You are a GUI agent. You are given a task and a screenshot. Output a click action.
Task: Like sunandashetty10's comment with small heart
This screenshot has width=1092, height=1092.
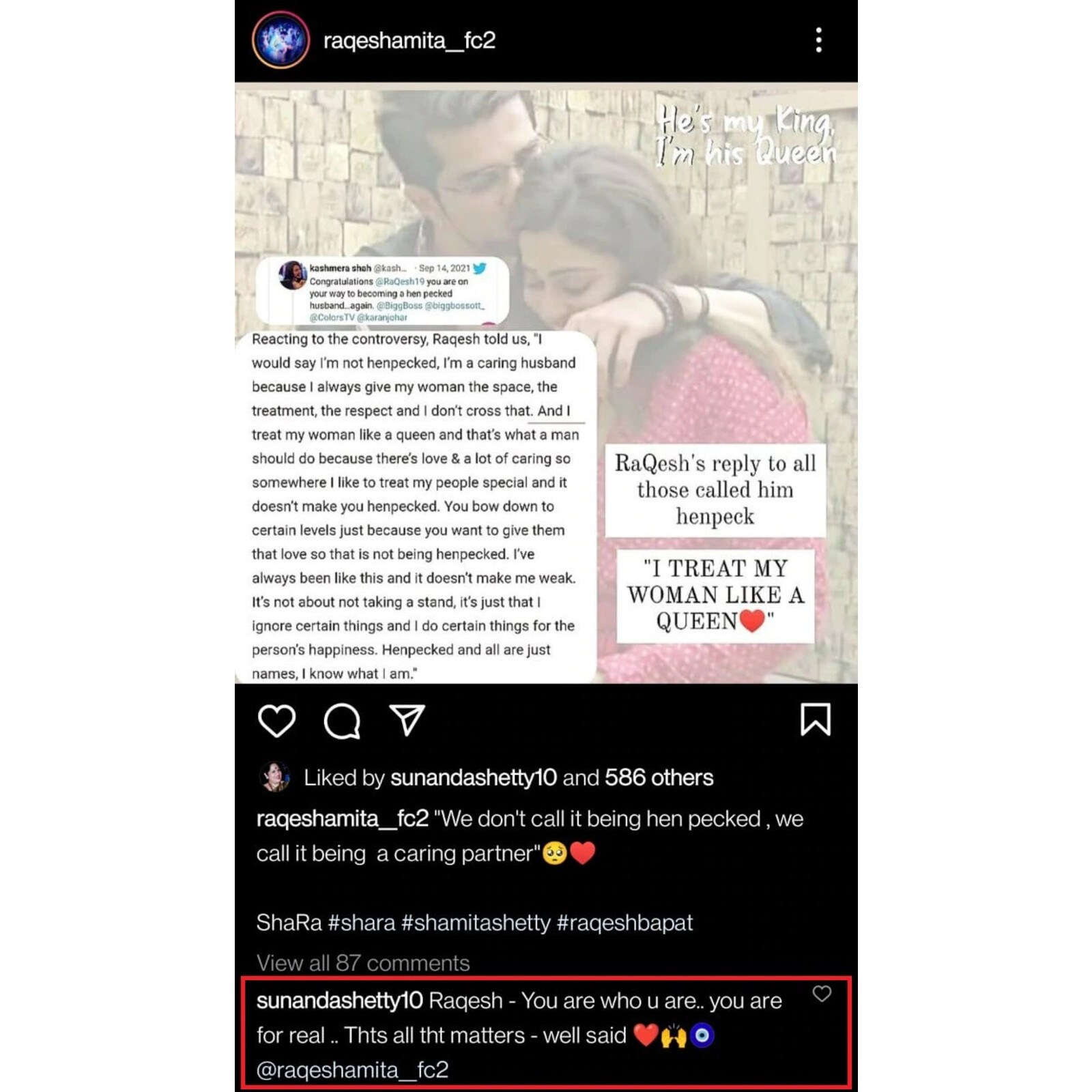tap(822, 994)
